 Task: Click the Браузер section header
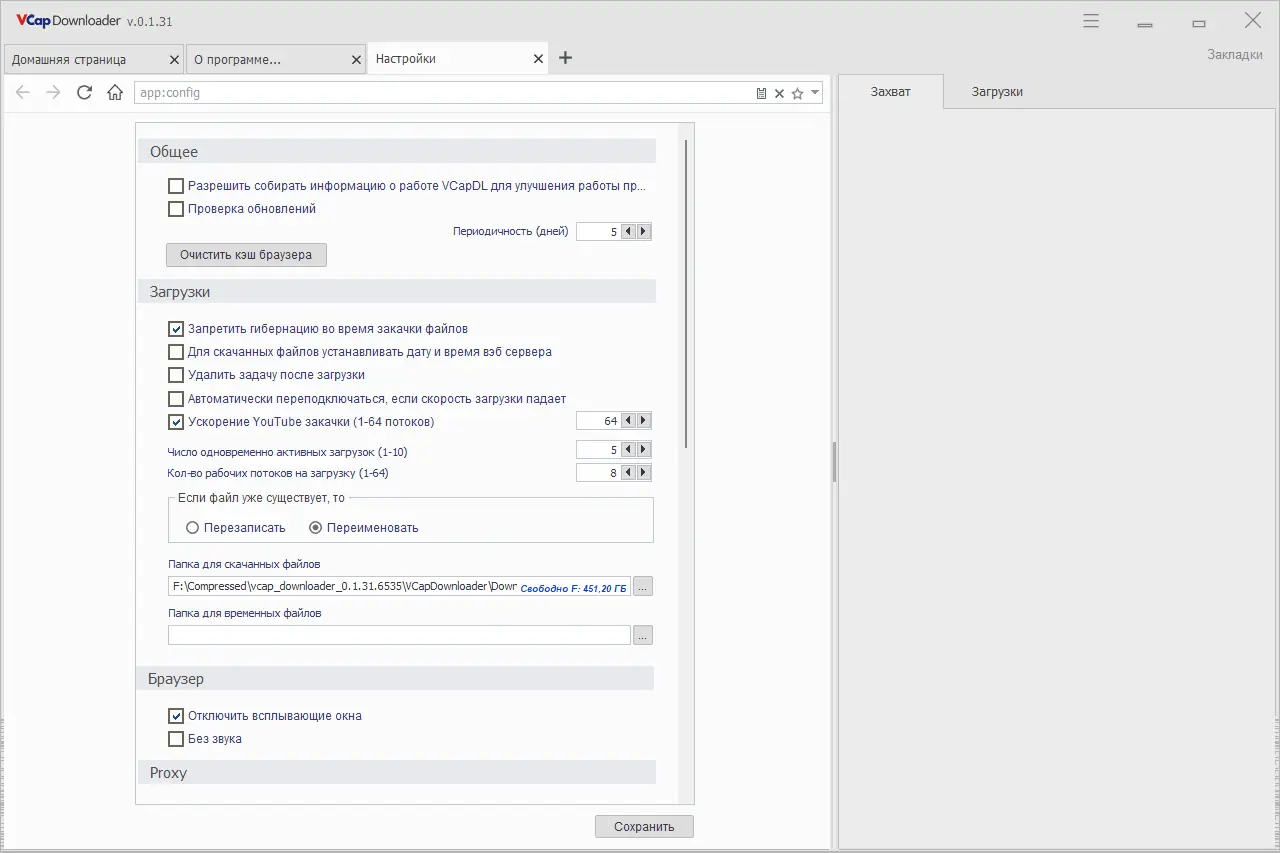[x=396, y=679]
